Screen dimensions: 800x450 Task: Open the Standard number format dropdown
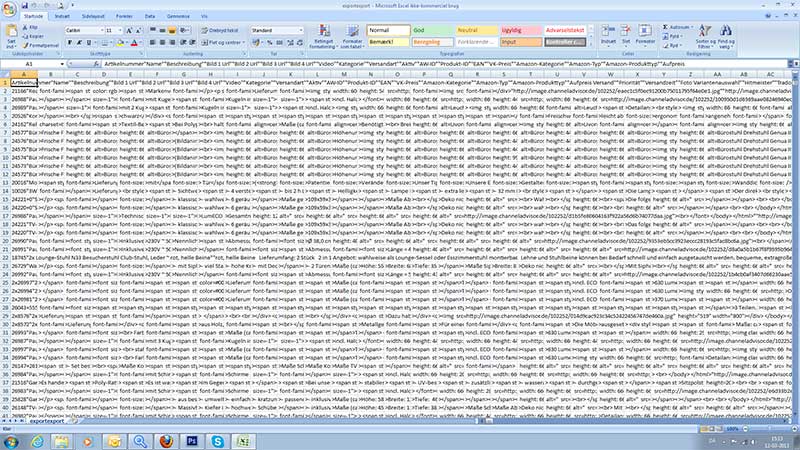coord(301,31)
